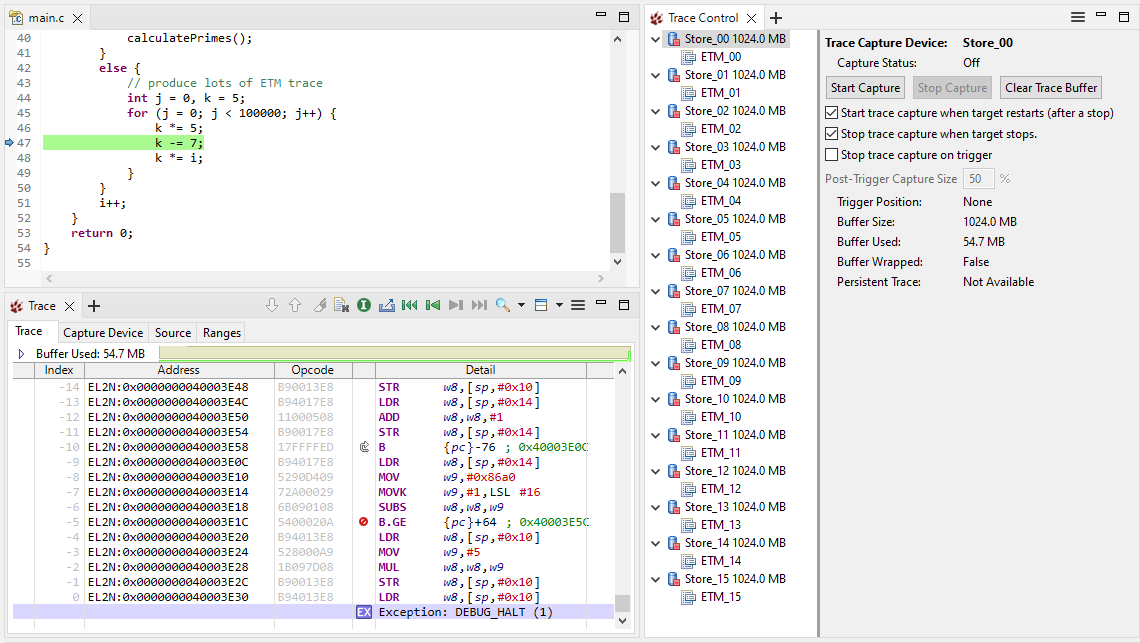Click the previous trace record icon
This screenshot has width=1140, height=643.
(433, 305)
